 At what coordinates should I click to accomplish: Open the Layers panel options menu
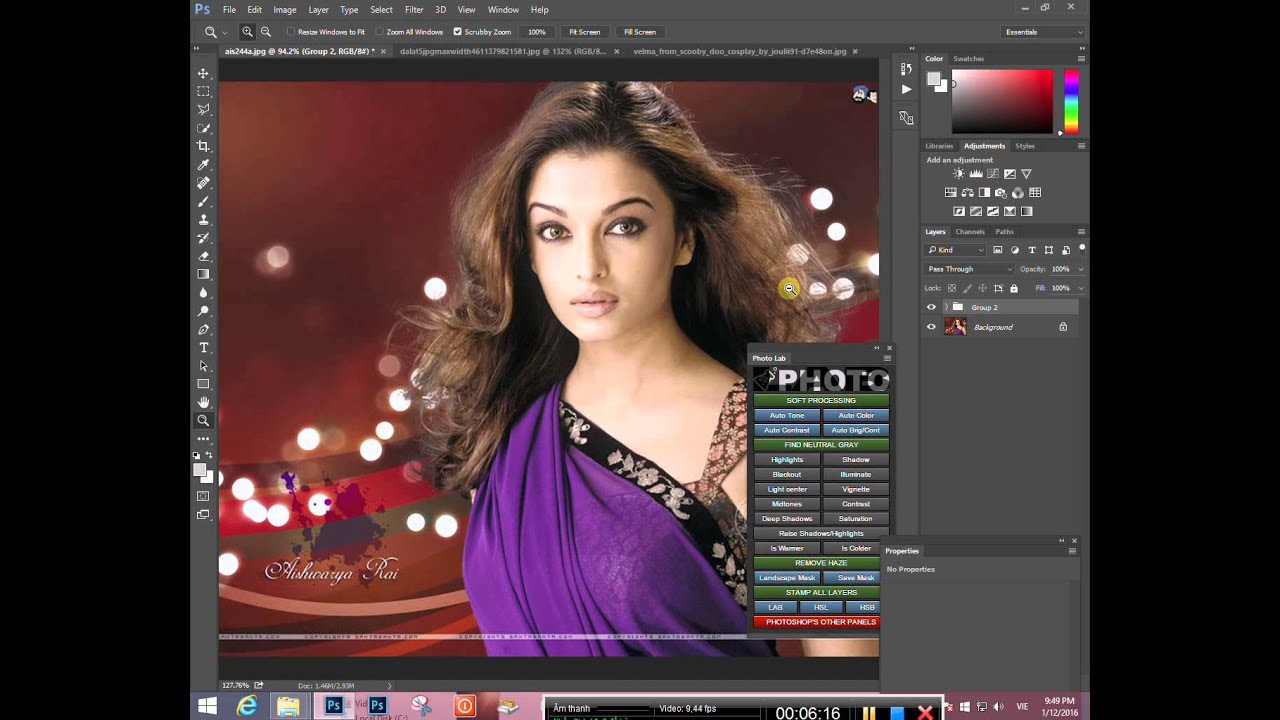1081,231
